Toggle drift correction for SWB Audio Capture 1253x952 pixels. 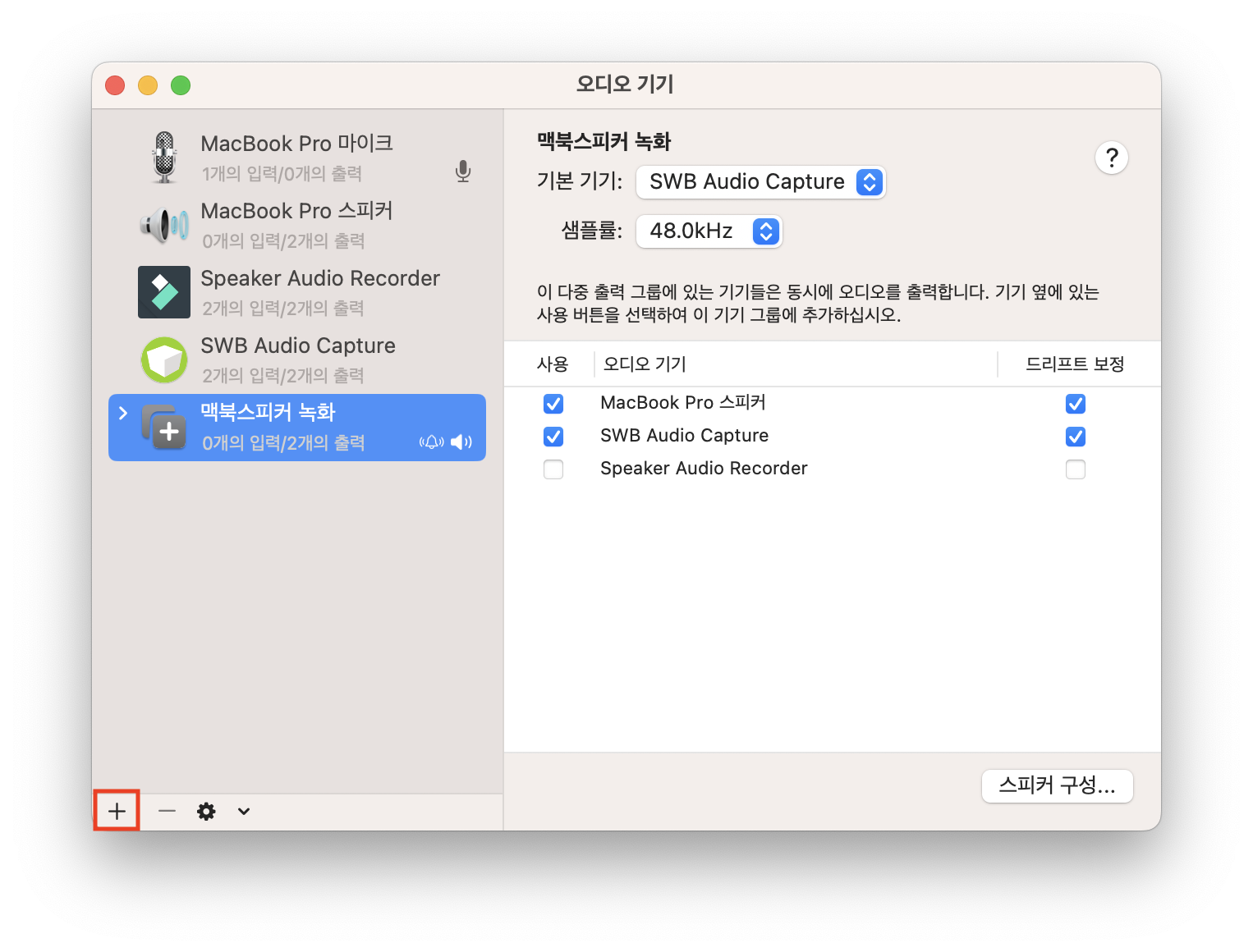point(1076,437)
